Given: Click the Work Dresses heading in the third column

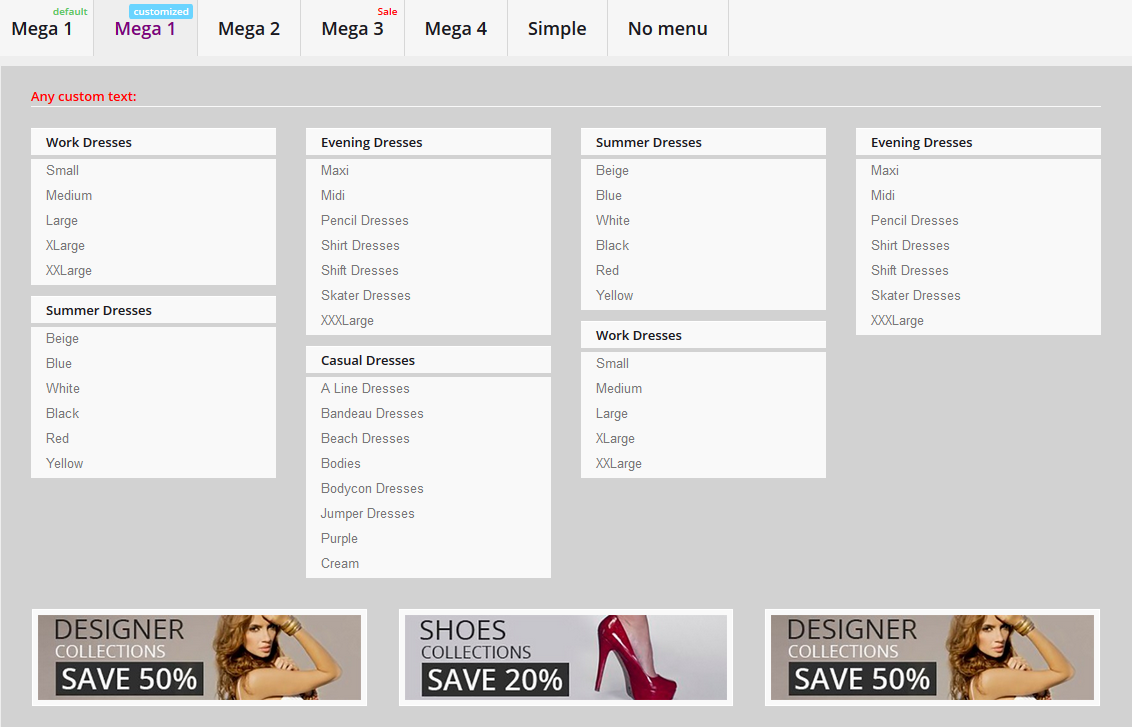Looking at the screenshot, I should tap(639, 336).
